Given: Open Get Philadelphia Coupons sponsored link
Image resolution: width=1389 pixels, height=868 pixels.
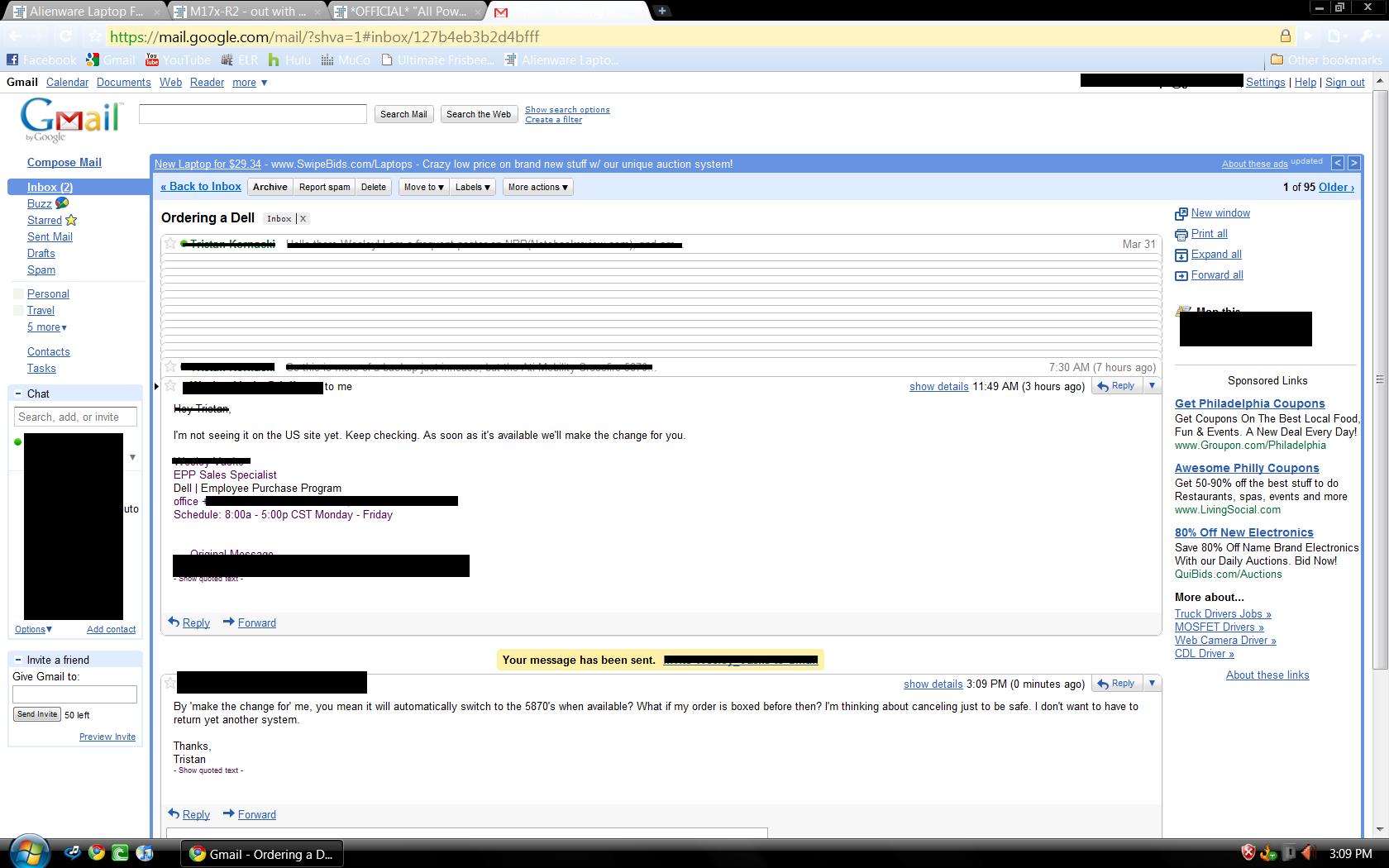Looking at the screenshot, I should click(1250, 403).
